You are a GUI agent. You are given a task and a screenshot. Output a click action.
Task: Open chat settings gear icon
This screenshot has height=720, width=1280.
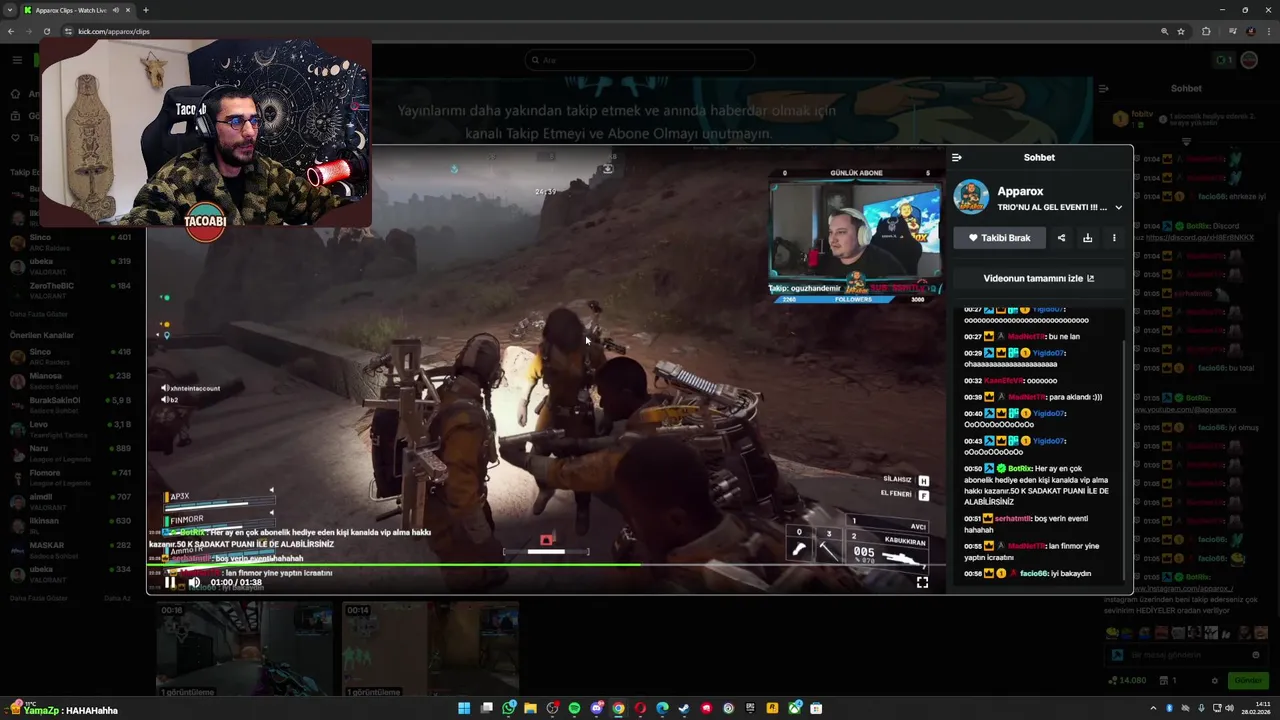1215,681
